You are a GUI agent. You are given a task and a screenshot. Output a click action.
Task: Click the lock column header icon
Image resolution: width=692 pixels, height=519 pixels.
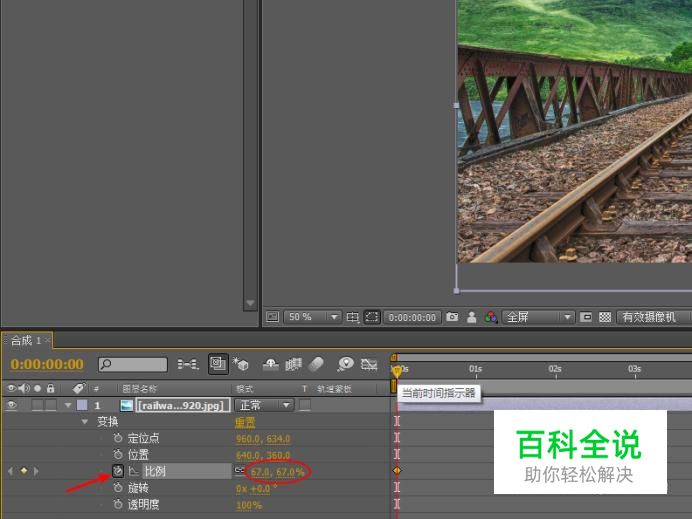point(50,388)
